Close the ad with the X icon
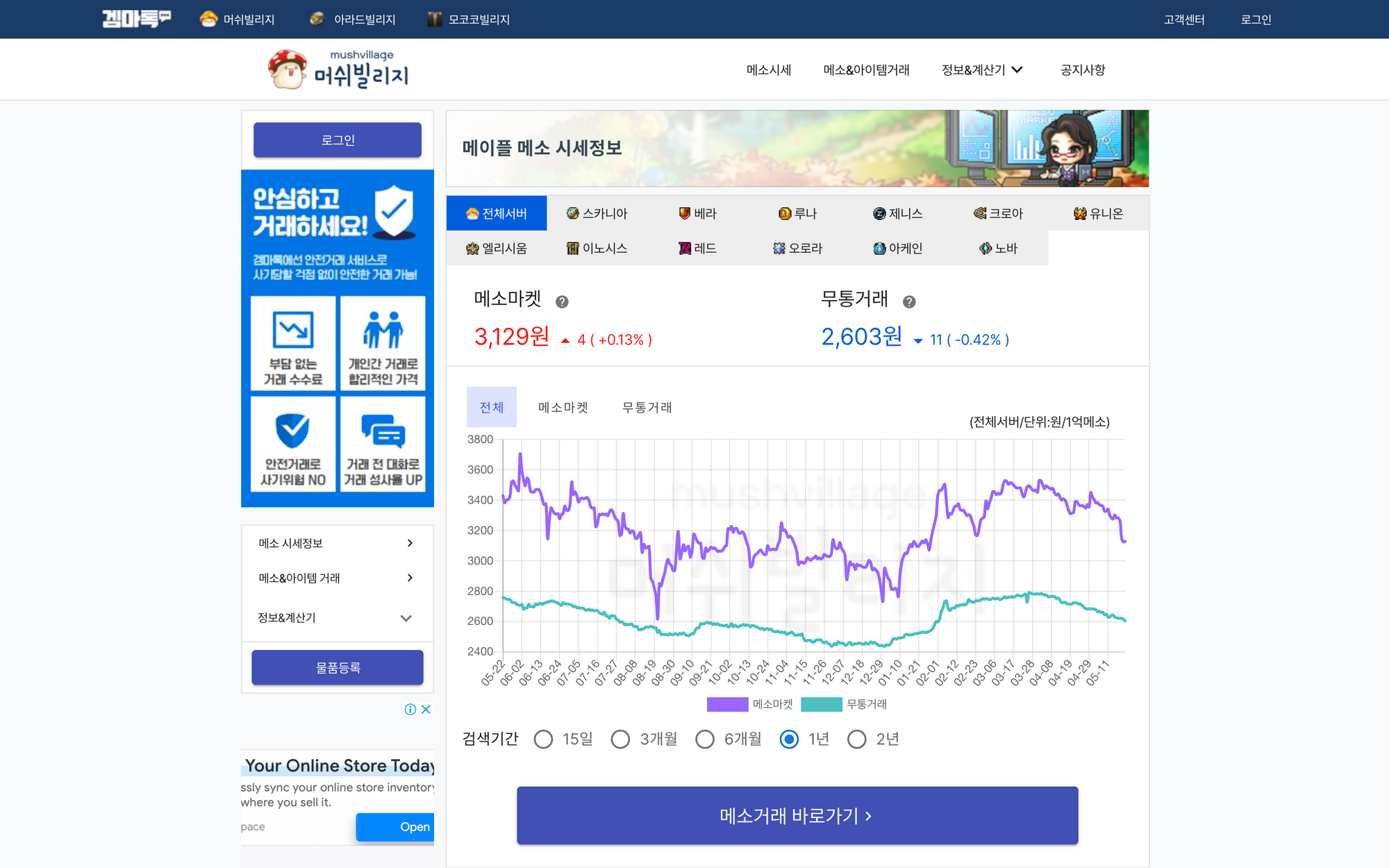 point(426,709)
